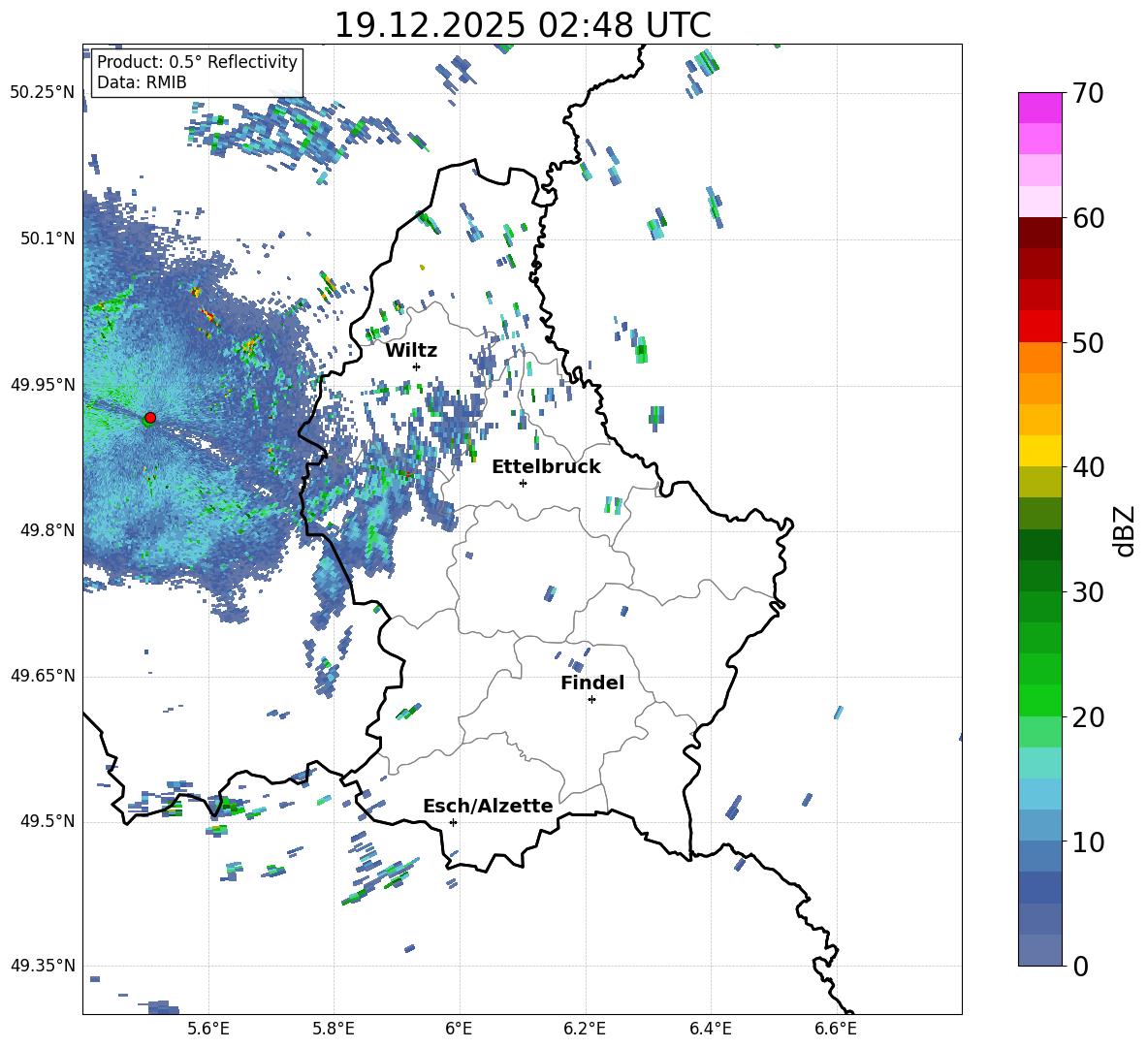Click the 5.6°E longitude label
This screenshot has width=1148, height=1048.
[208, 1029]
